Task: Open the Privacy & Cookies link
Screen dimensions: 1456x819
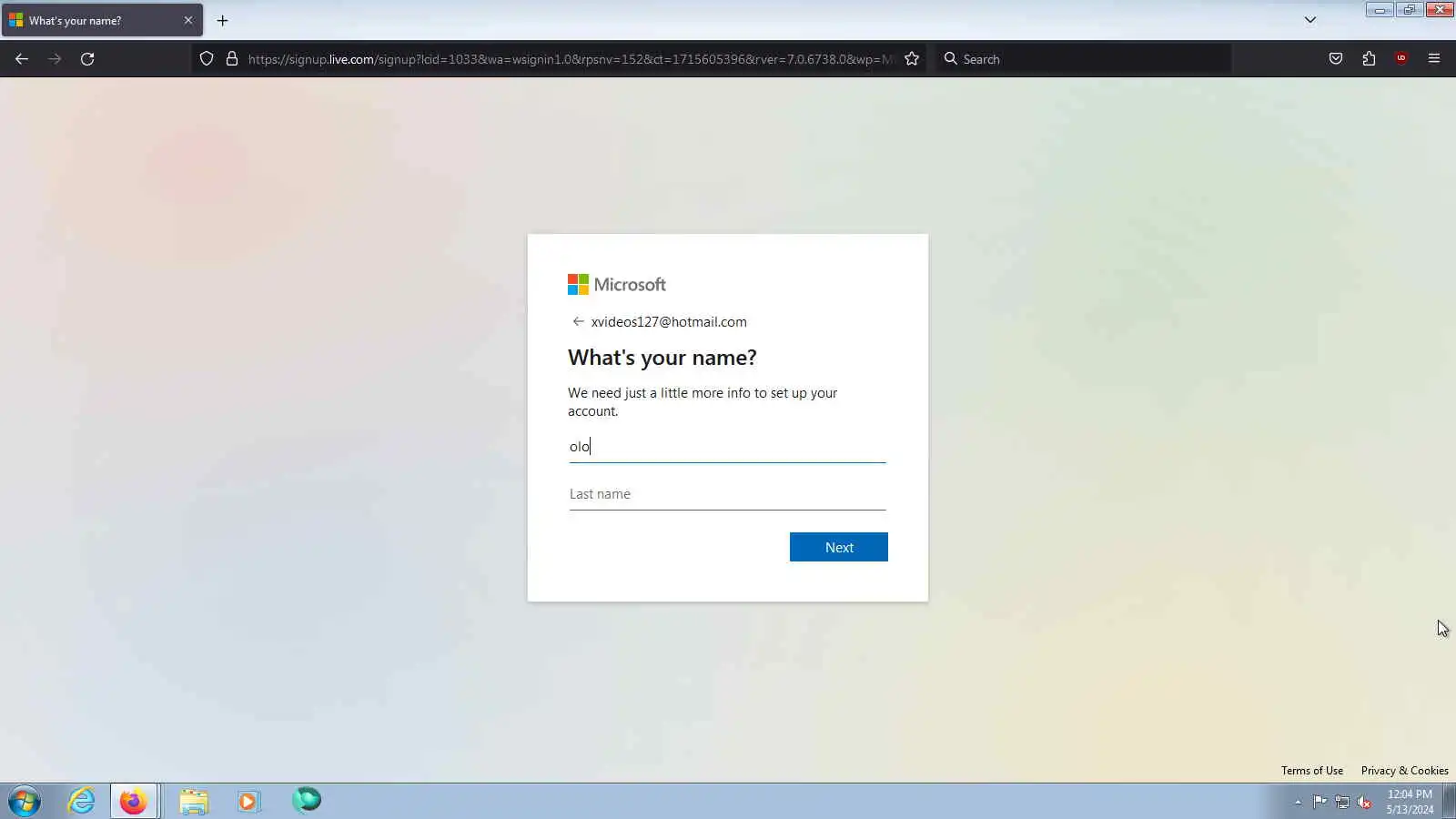Action: (x=1404, y=771)
